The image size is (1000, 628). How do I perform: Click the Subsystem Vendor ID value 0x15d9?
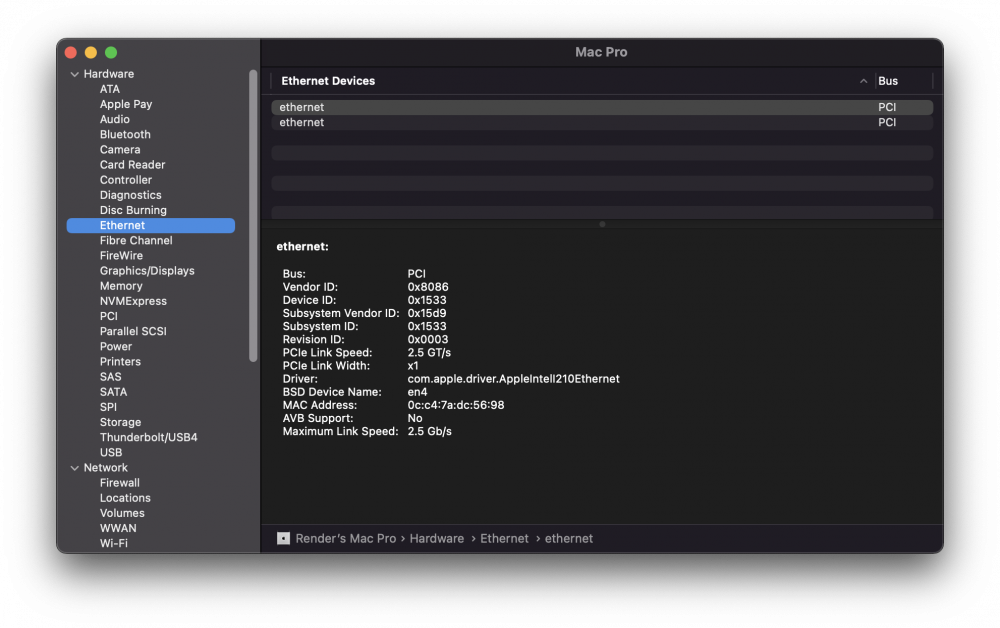427,313
